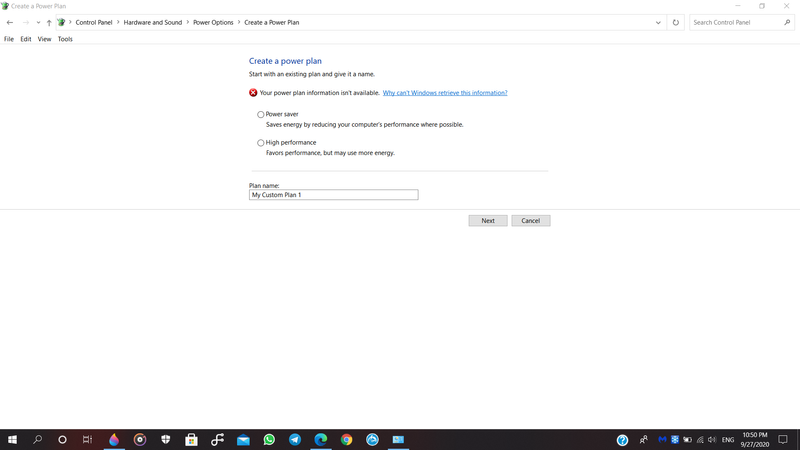800x450 pixels.
Task: Open the blue circular arrow app on taskbar
Action: click(x=372, y=439)
